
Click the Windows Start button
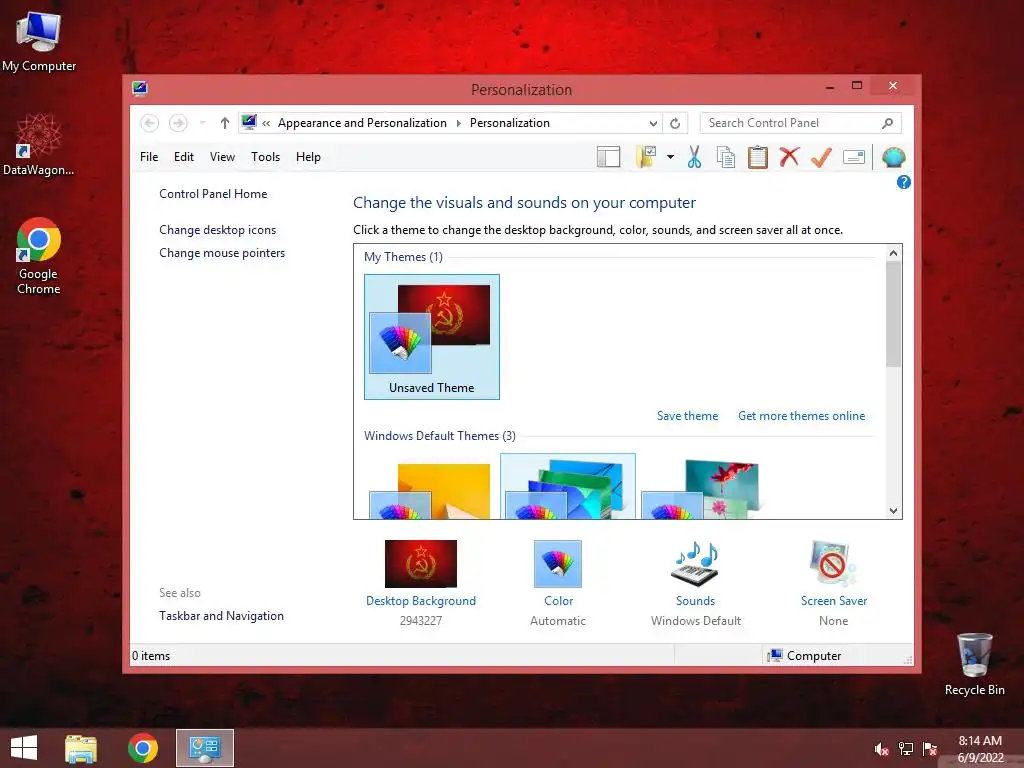(24, 748)
